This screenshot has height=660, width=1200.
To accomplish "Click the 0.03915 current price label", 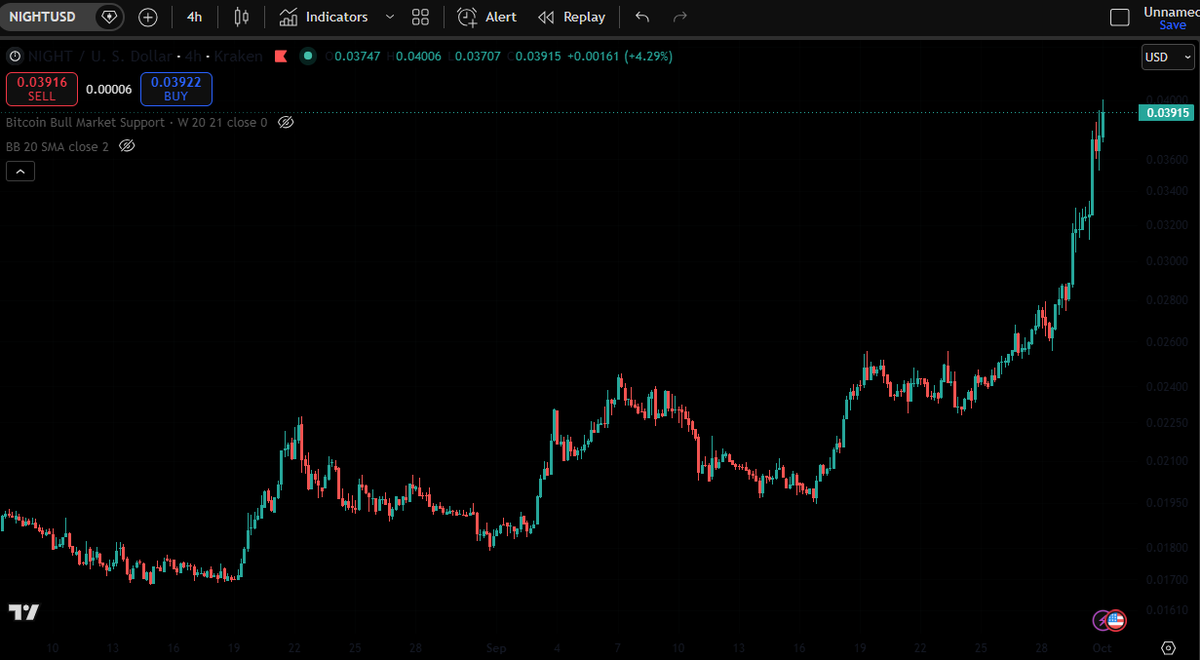I will pos(1166,112).
